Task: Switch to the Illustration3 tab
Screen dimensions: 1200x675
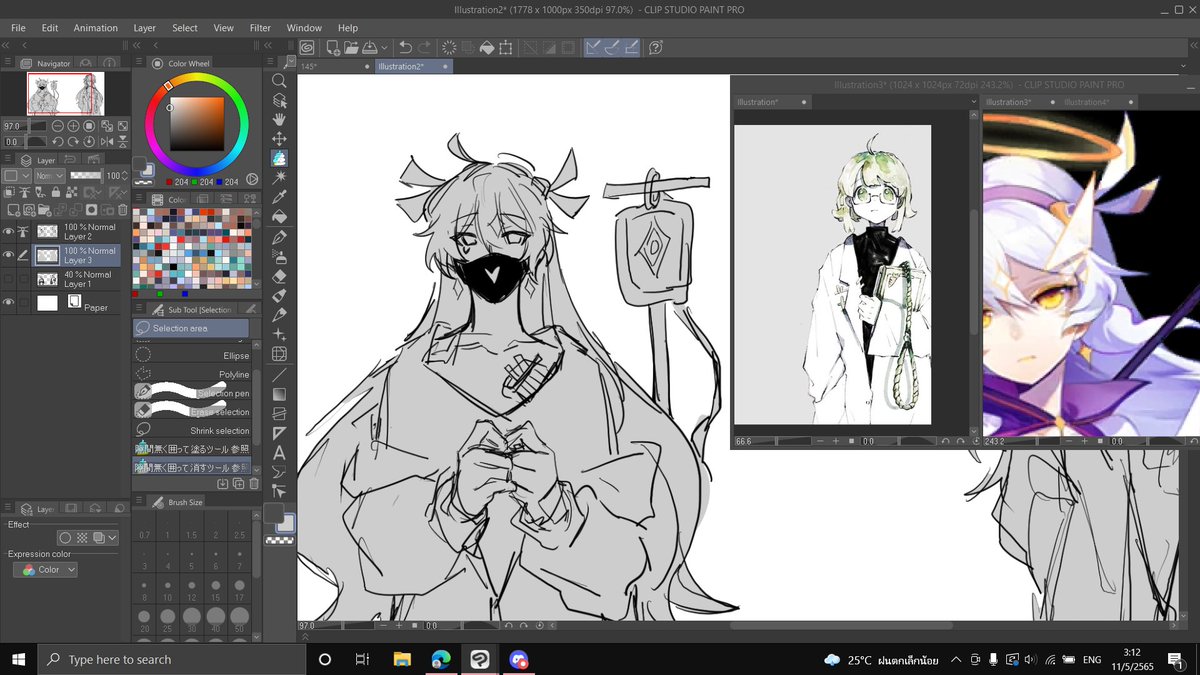Action: (1010, 101)
